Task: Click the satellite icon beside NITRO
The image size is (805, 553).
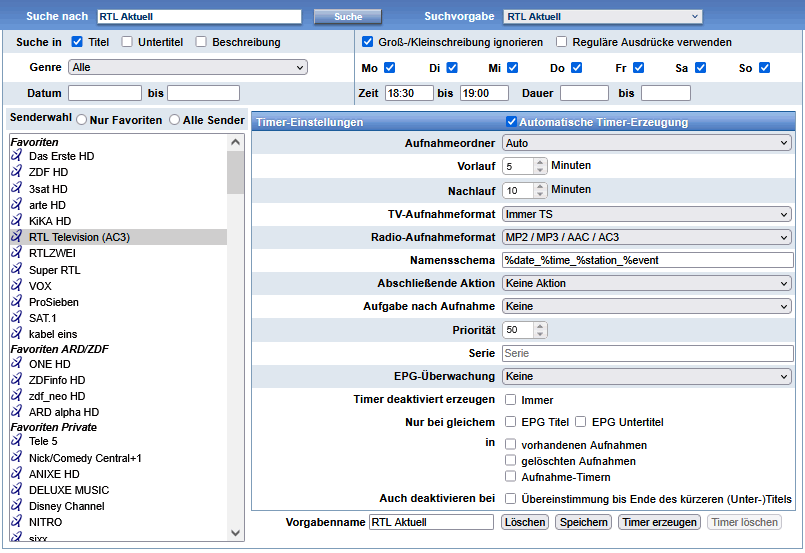Action: coord(17,522)
